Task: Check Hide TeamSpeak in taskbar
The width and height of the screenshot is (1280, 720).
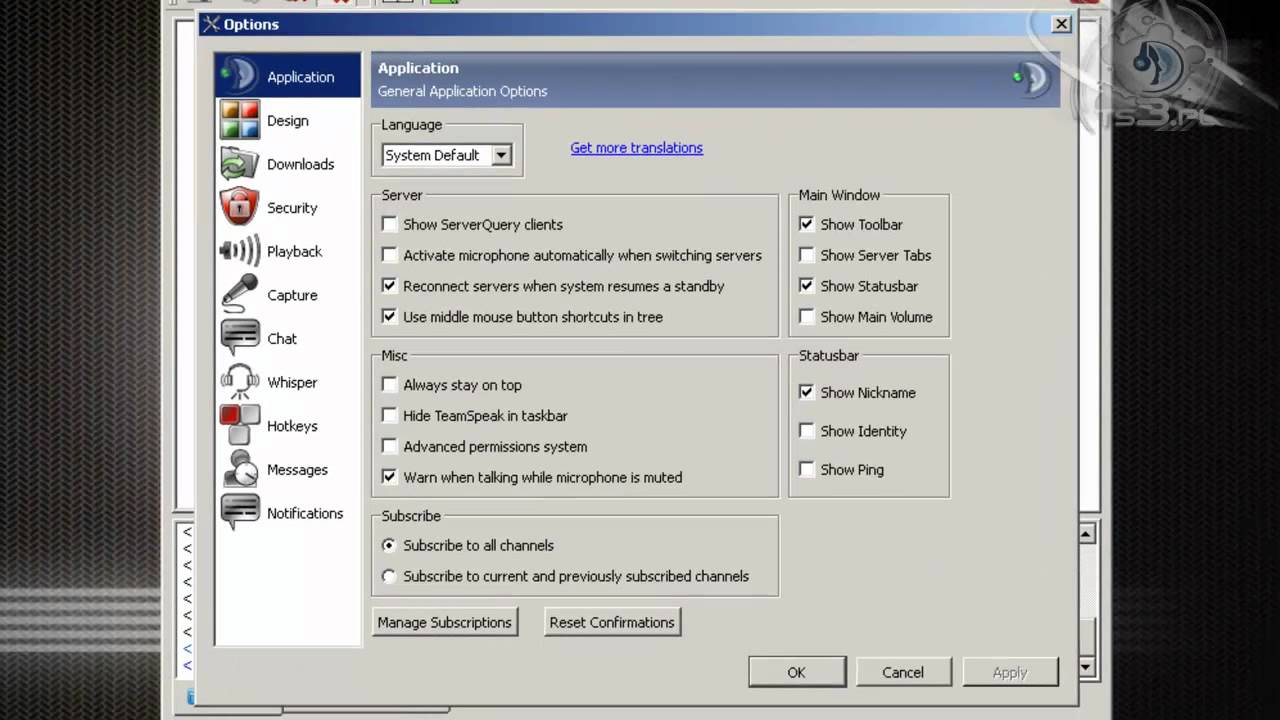Action: pyautogui.click(x=390, y=416)
